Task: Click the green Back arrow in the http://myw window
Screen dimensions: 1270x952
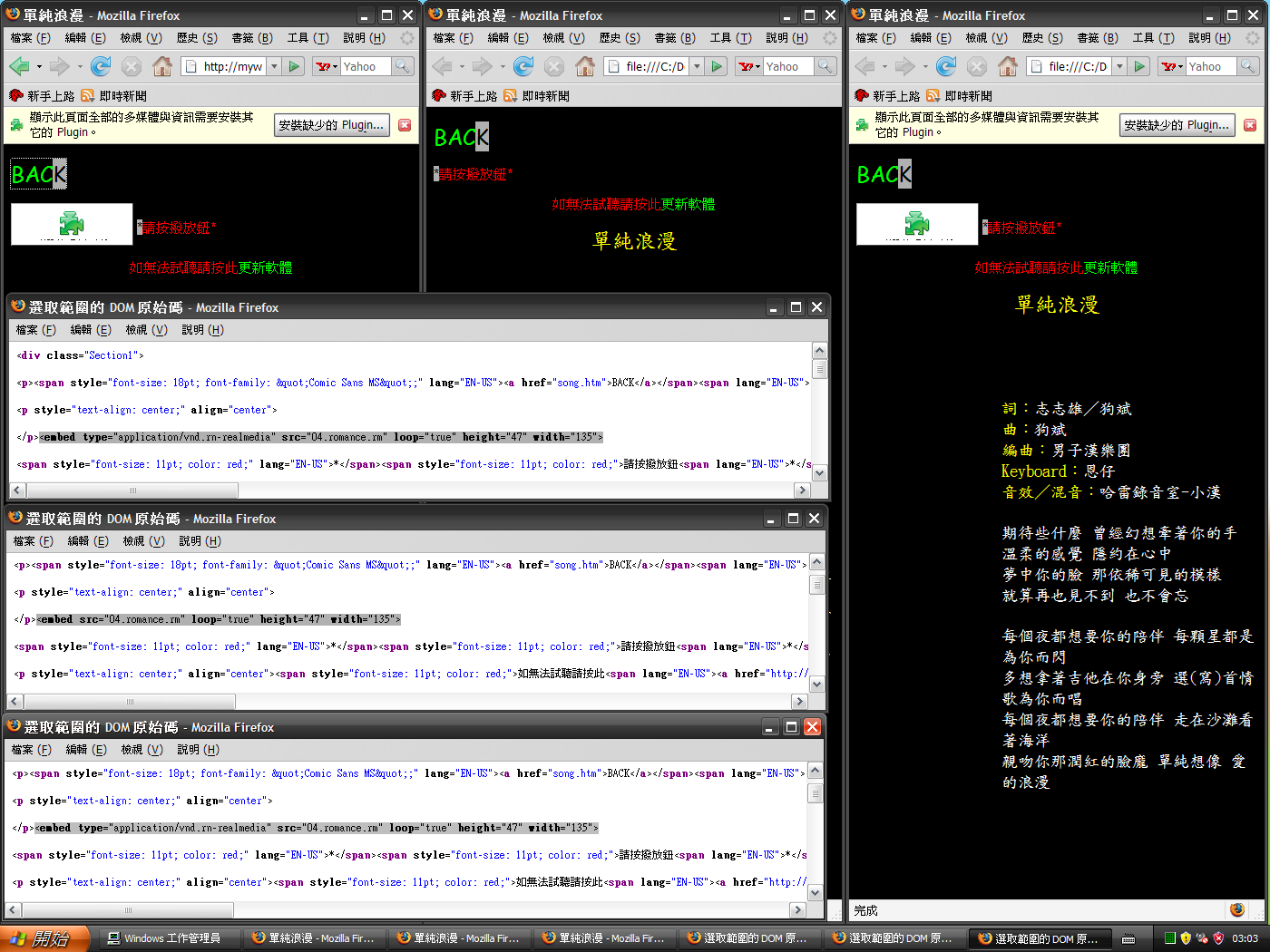Action: click(19, 66)
